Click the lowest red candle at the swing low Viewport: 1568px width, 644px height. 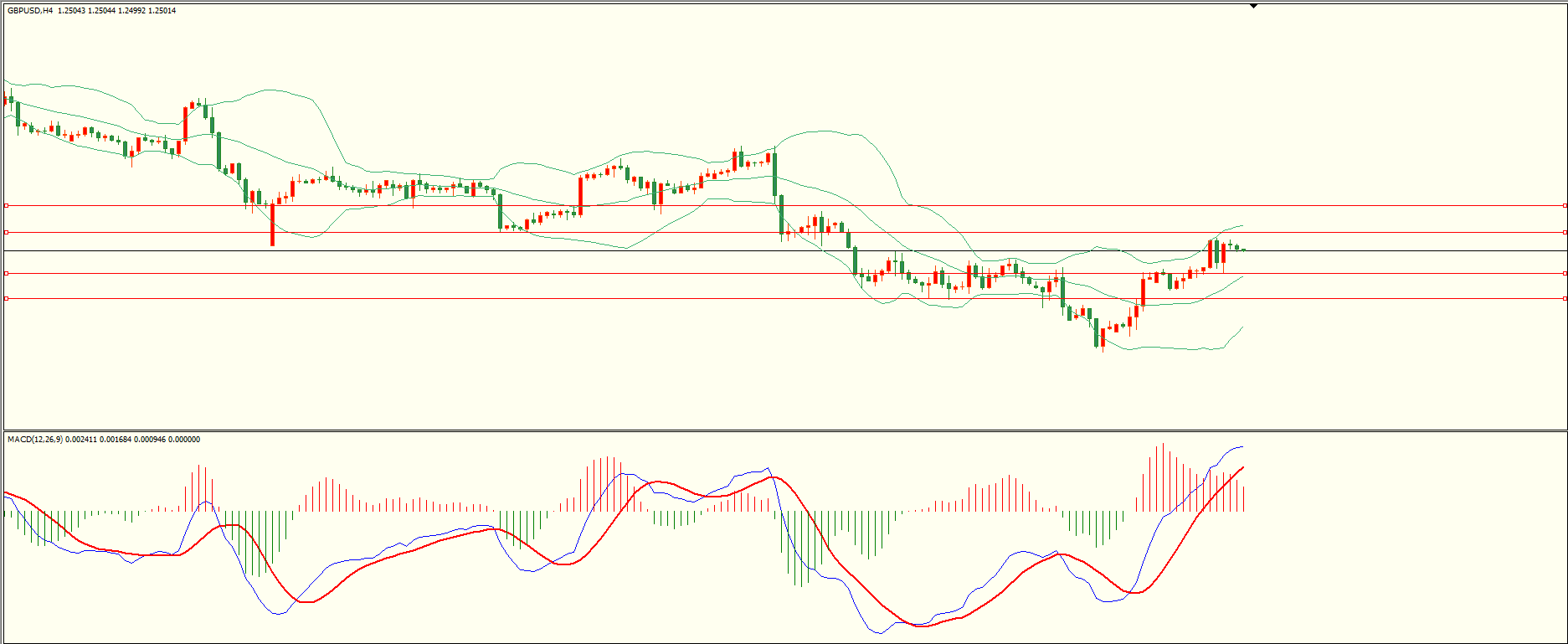[x=1103, y=337]
